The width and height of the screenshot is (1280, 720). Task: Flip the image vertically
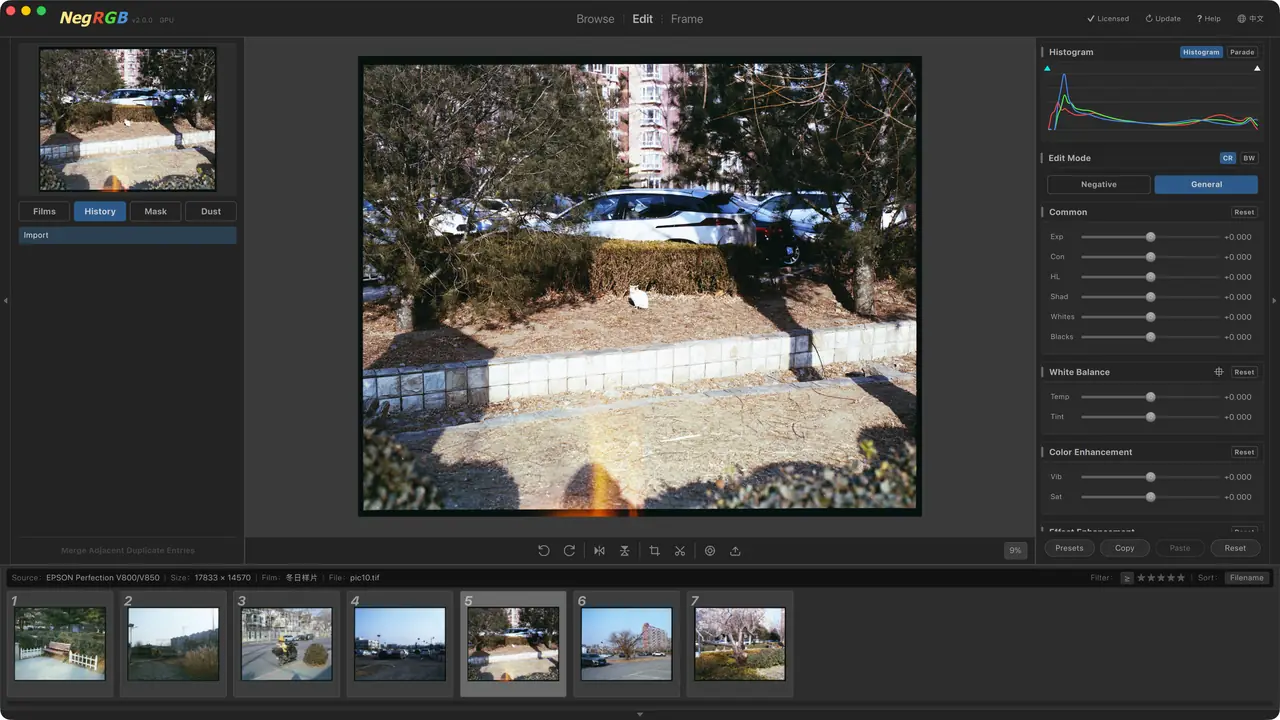pos(624,551)
